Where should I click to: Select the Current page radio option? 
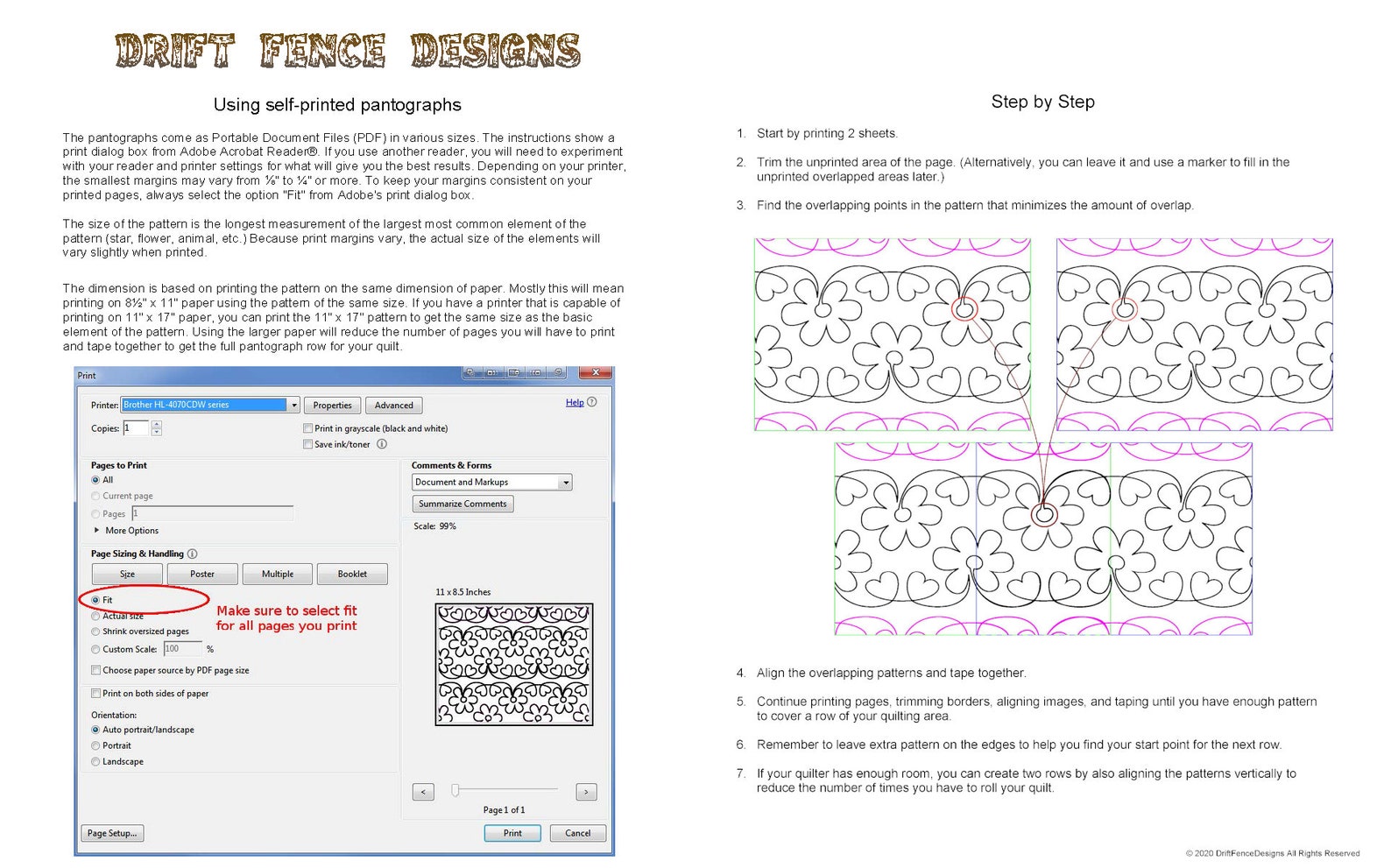click(95, 496)
